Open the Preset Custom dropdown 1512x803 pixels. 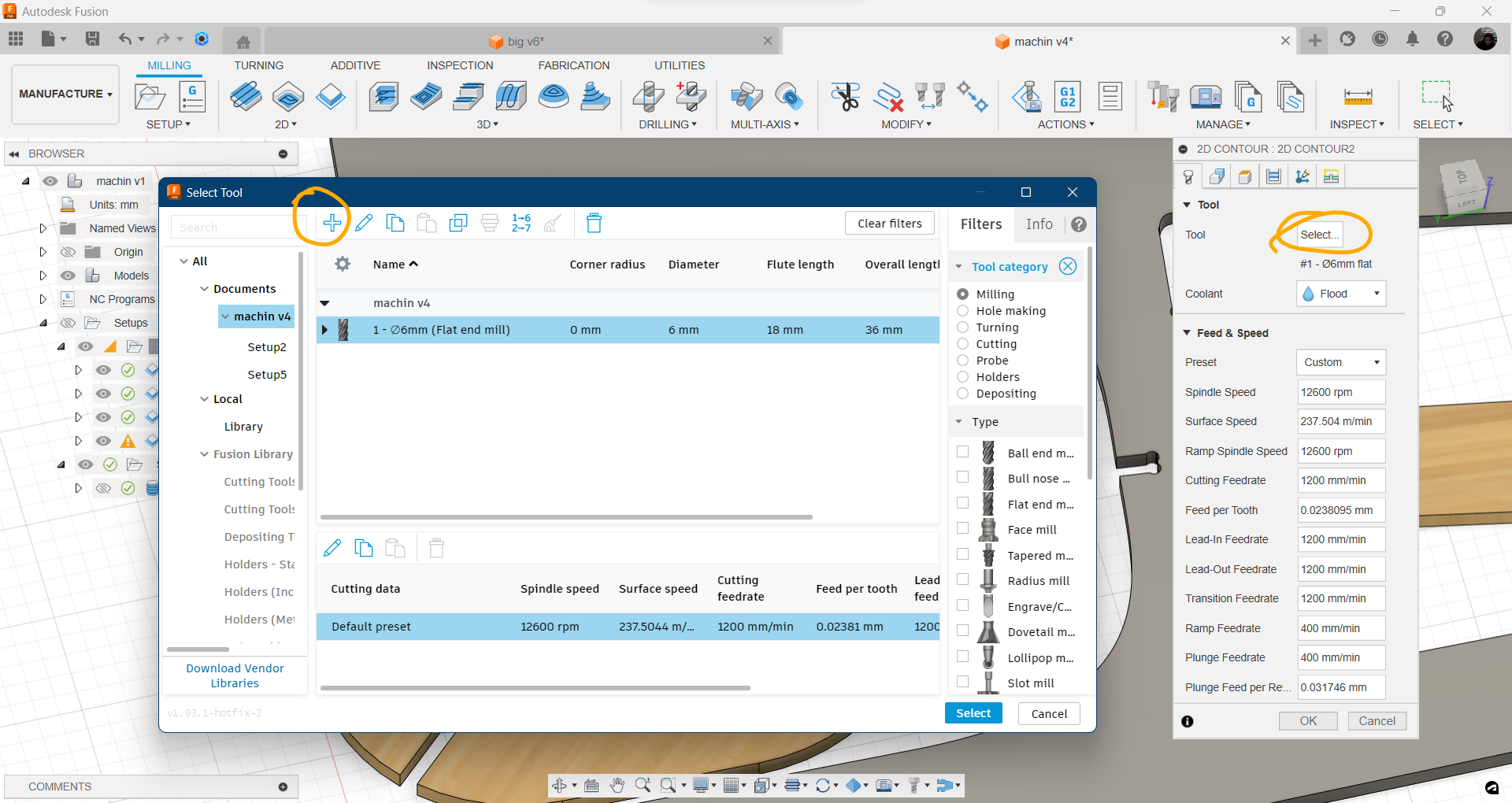pyautogui.click(x=1341, y=362)
